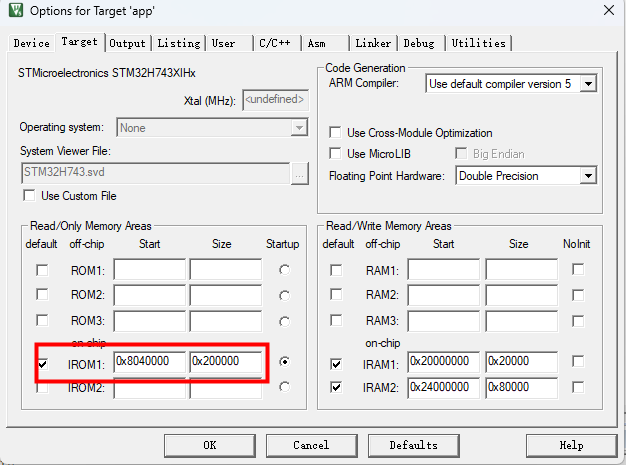Go to the Utilities tab
Viewport: 626px width, 465px height.
[478, 43]
